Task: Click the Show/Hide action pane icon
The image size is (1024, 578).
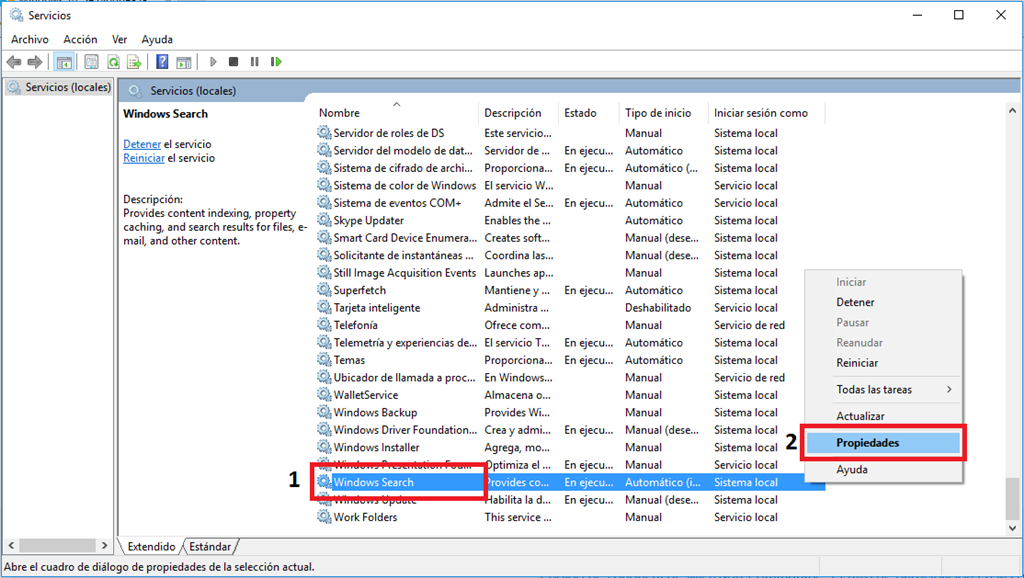Action: coord(184,62)
